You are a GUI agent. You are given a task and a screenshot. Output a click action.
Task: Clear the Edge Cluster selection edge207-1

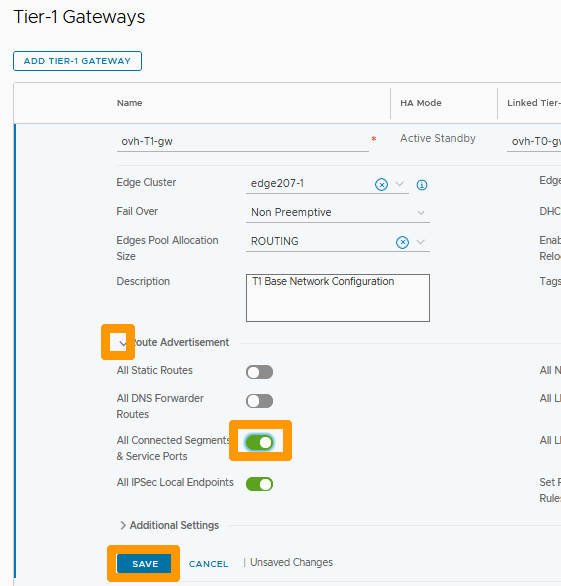381,185
